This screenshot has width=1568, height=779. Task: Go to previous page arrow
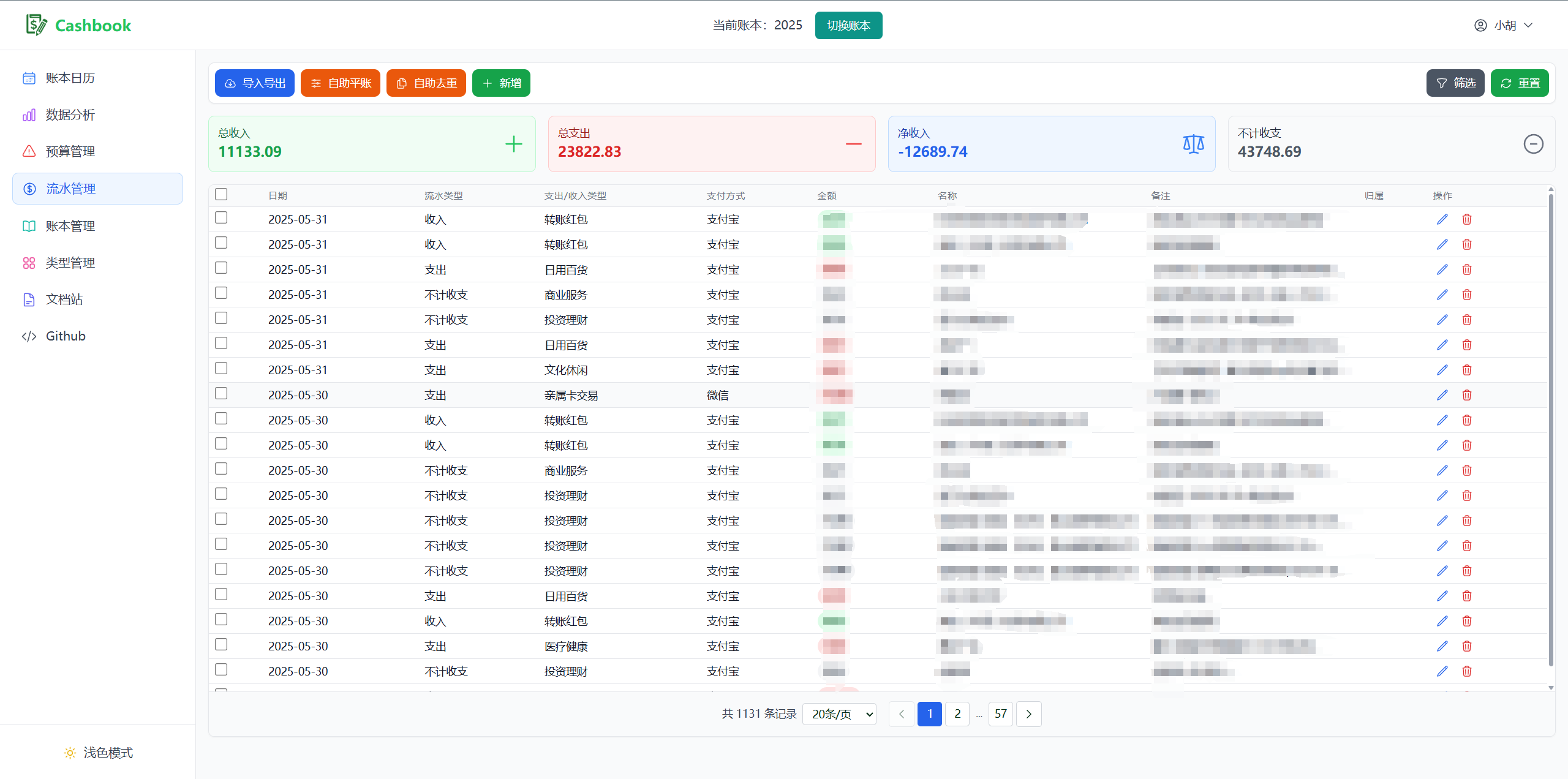pyautogui.click(x=902, y=714)
